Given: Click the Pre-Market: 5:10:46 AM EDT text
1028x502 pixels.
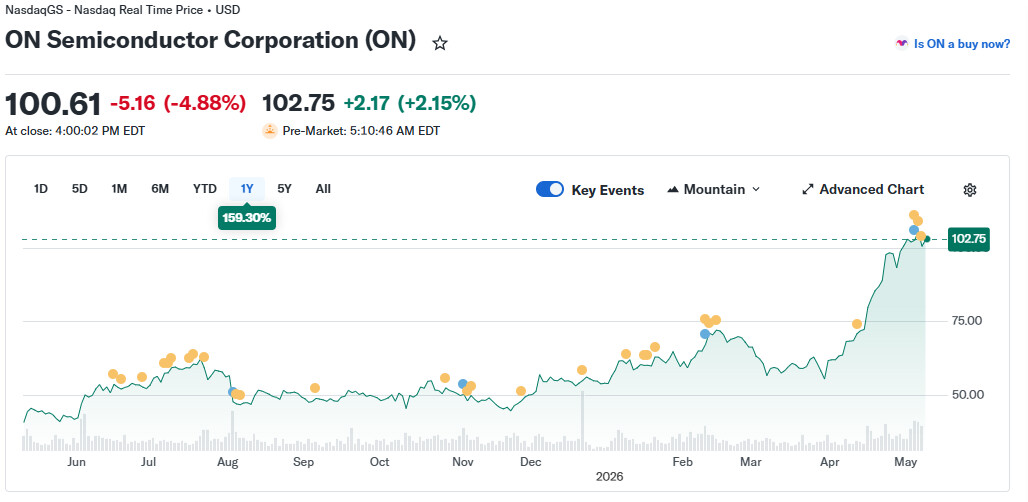Looking at the screenshot, I should click(361, 130).
